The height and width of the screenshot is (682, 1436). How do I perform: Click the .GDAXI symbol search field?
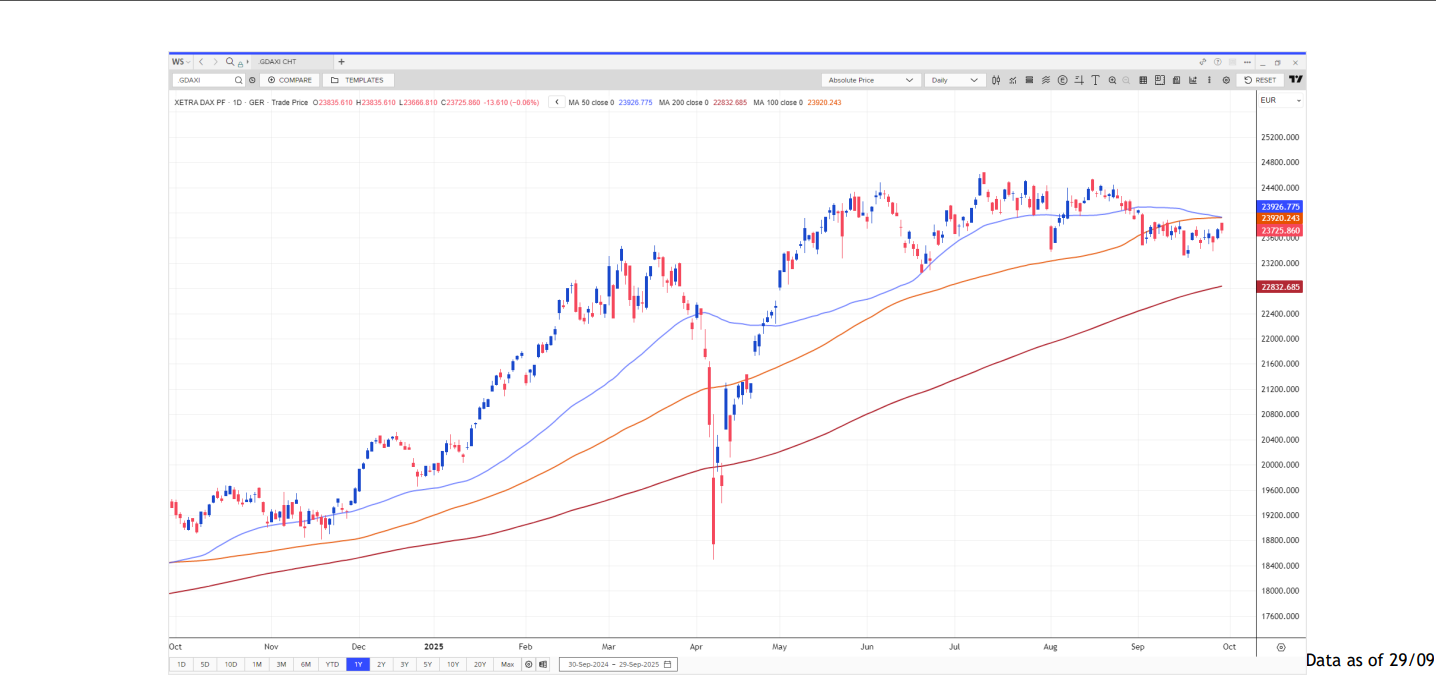click(204, 80)
